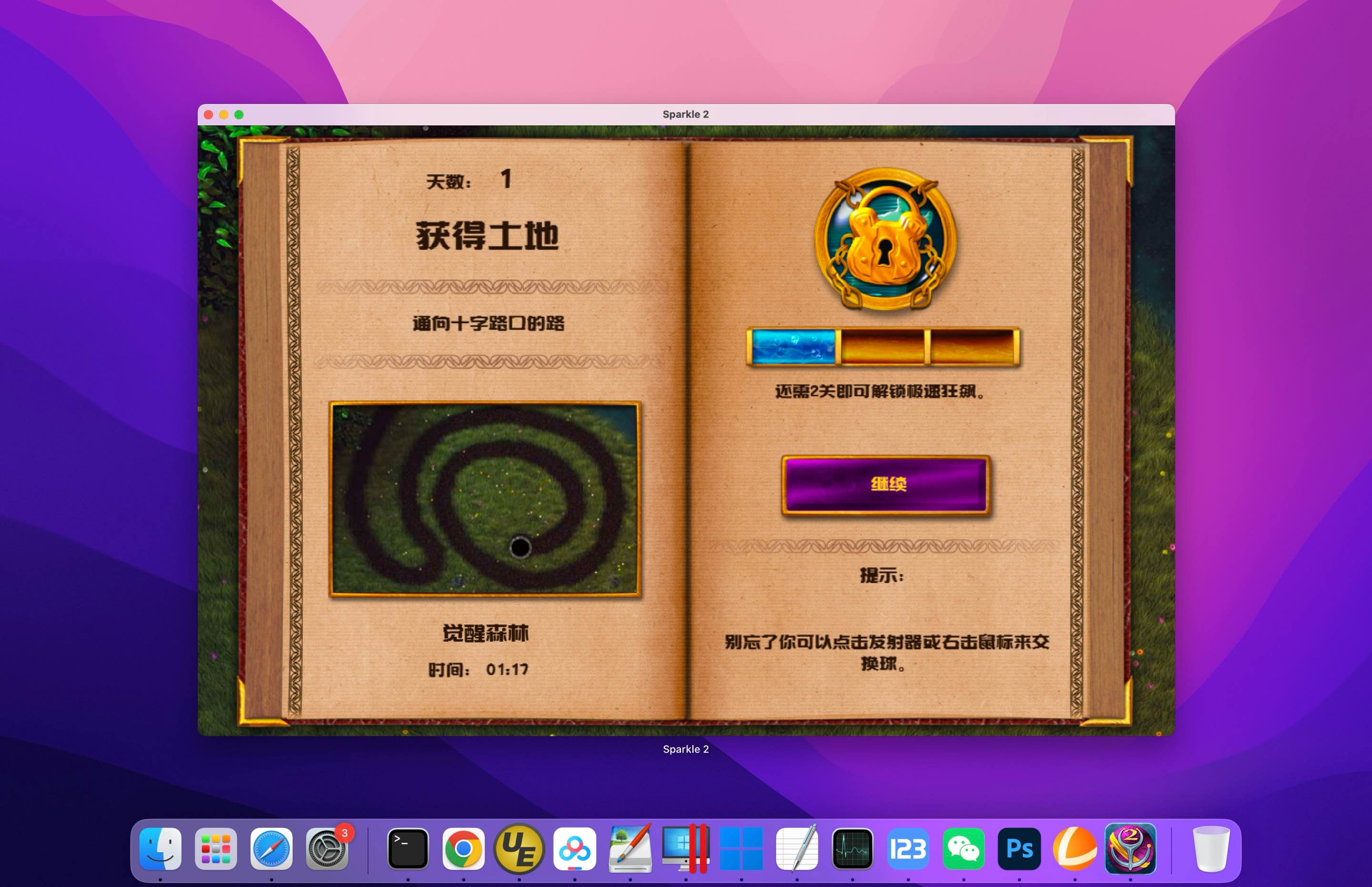This screenshot has height=887, width=1372.
Task: Click the spiral forest level map thumbnail
Action: coord(485,499)
